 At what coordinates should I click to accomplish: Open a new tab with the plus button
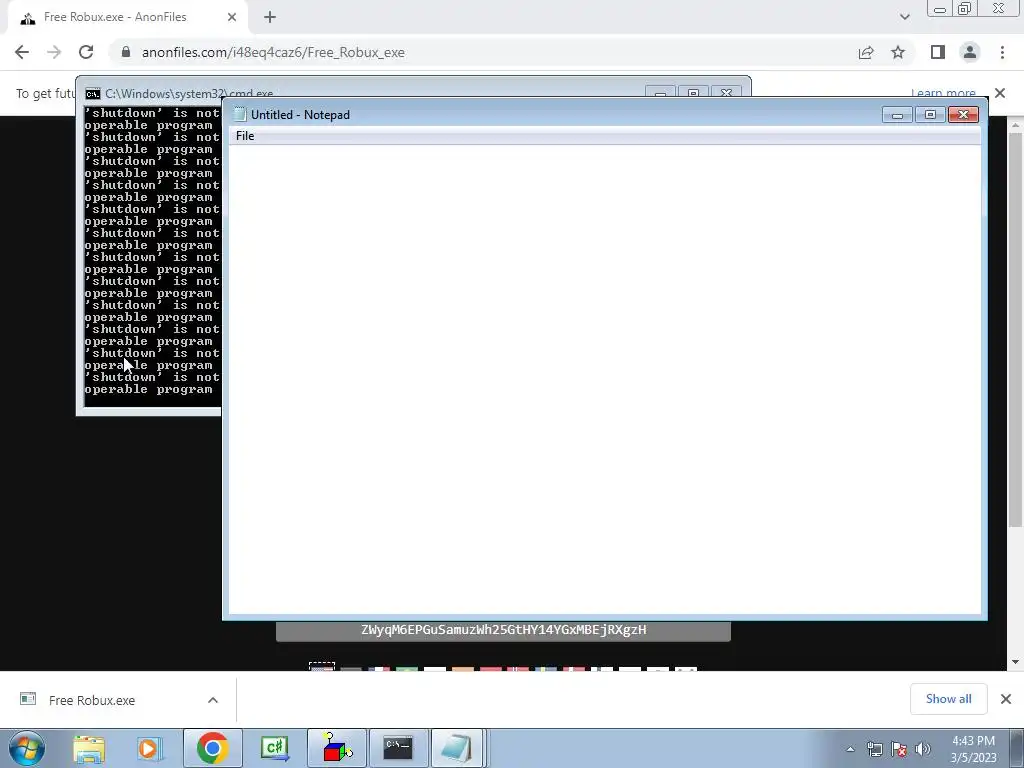pos(270,17)
